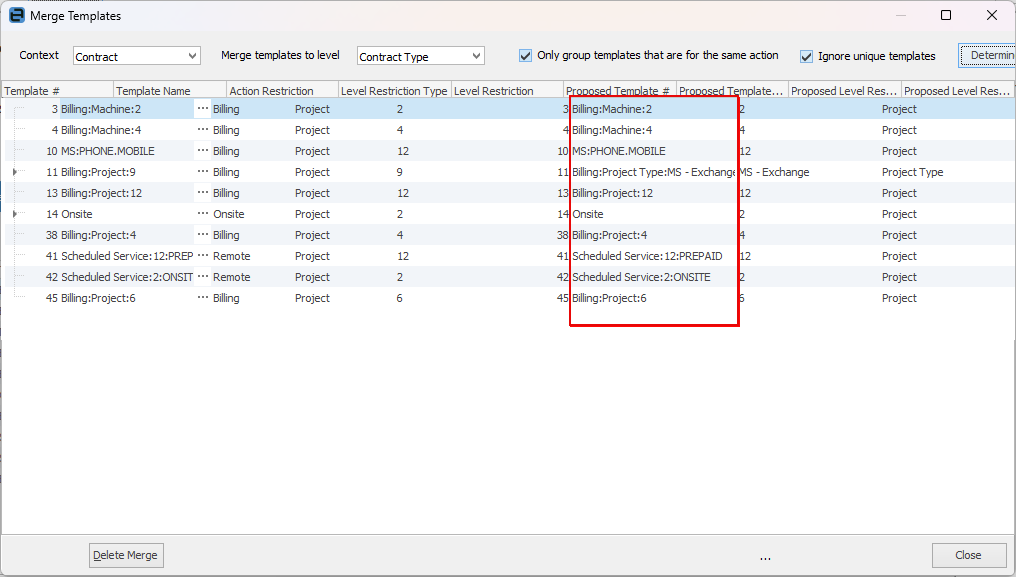Open ellipsis for Billing:Project:12 row
The width and height of the screenshot is (1016, 577).
[203, 193]
